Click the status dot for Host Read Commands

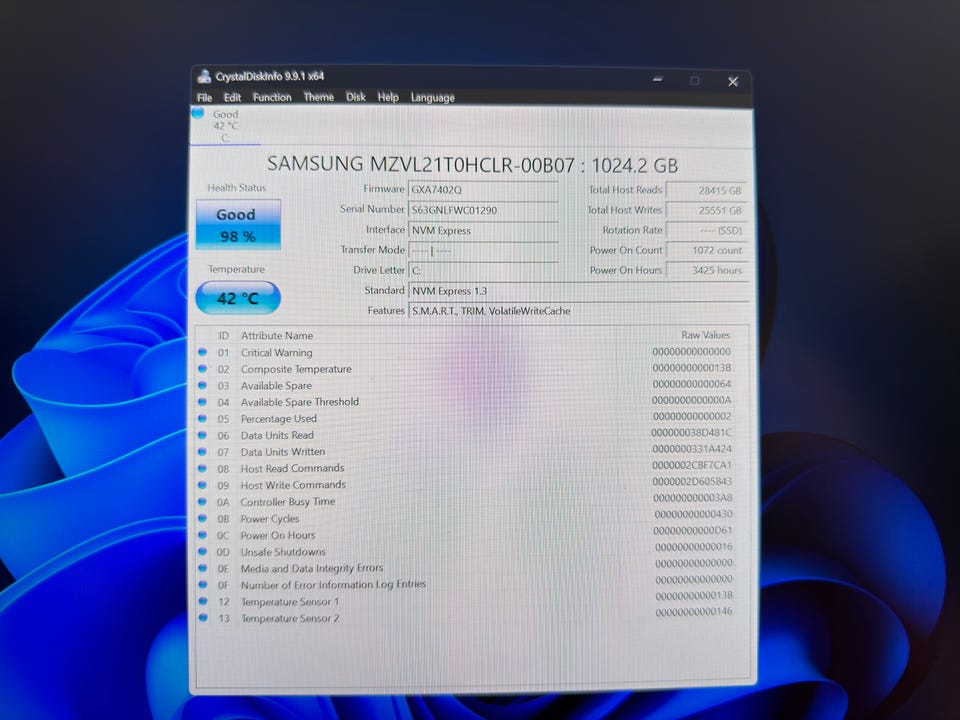click(203, 468)
